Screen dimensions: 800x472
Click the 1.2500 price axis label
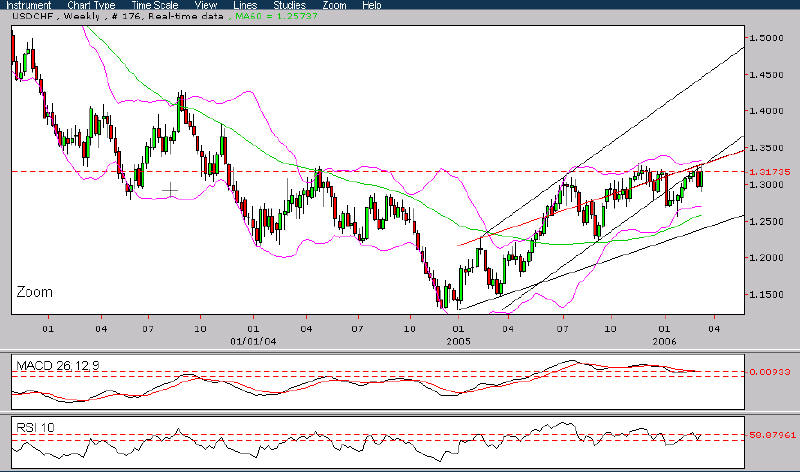tap(766, 221)
